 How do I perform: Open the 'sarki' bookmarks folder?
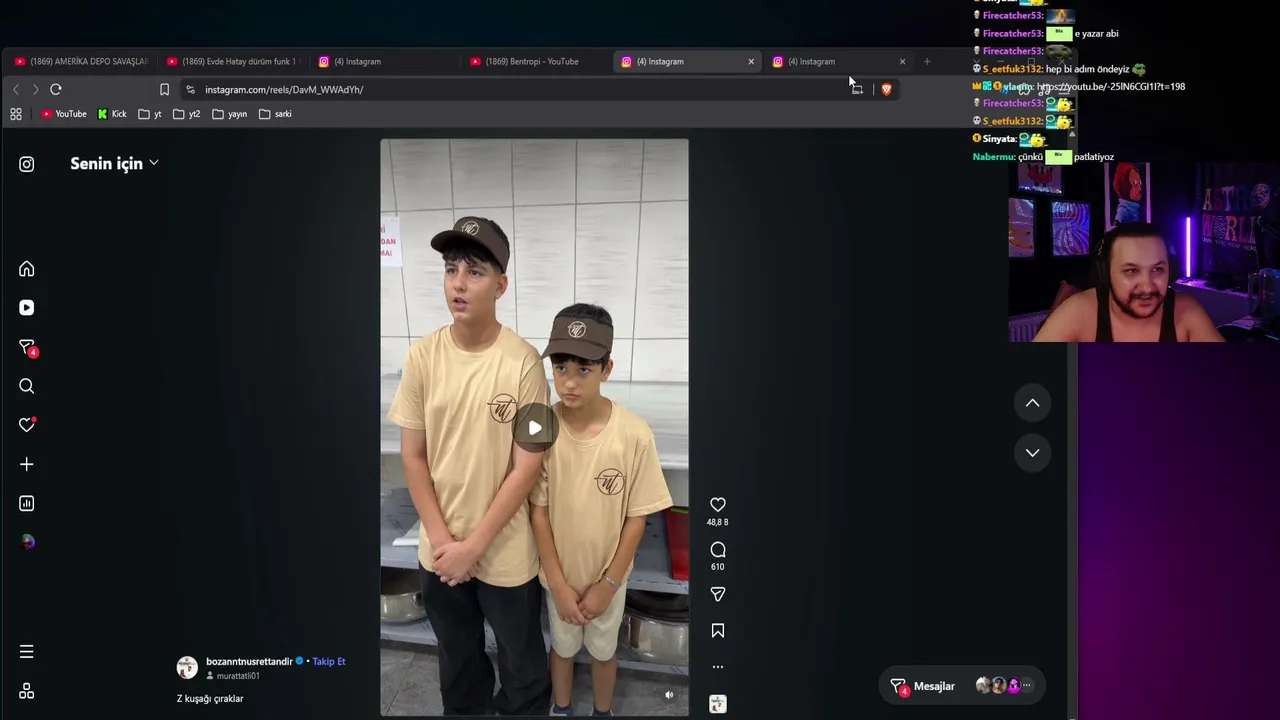click(275, 114)
